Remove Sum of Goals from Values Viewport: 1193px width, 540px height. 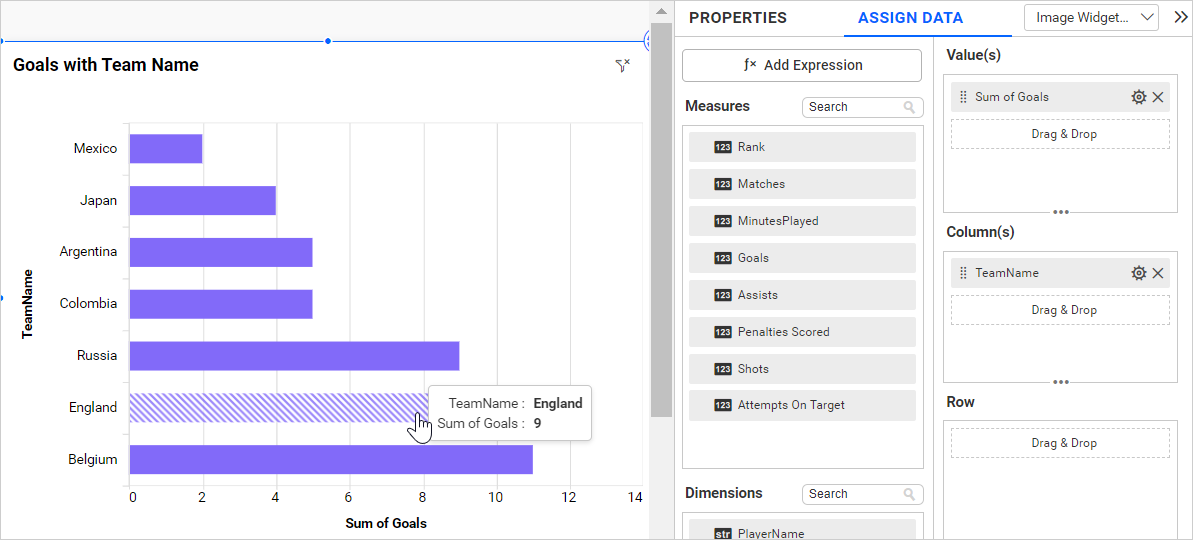click(1158, 97)
